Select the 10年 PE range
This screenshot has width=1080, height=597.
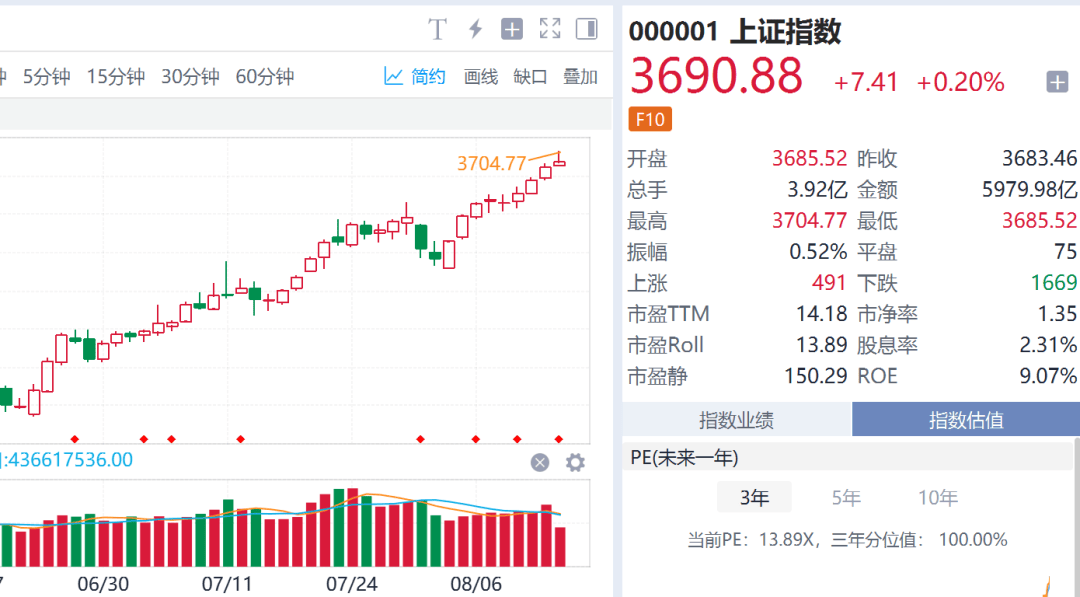[937, 497]
